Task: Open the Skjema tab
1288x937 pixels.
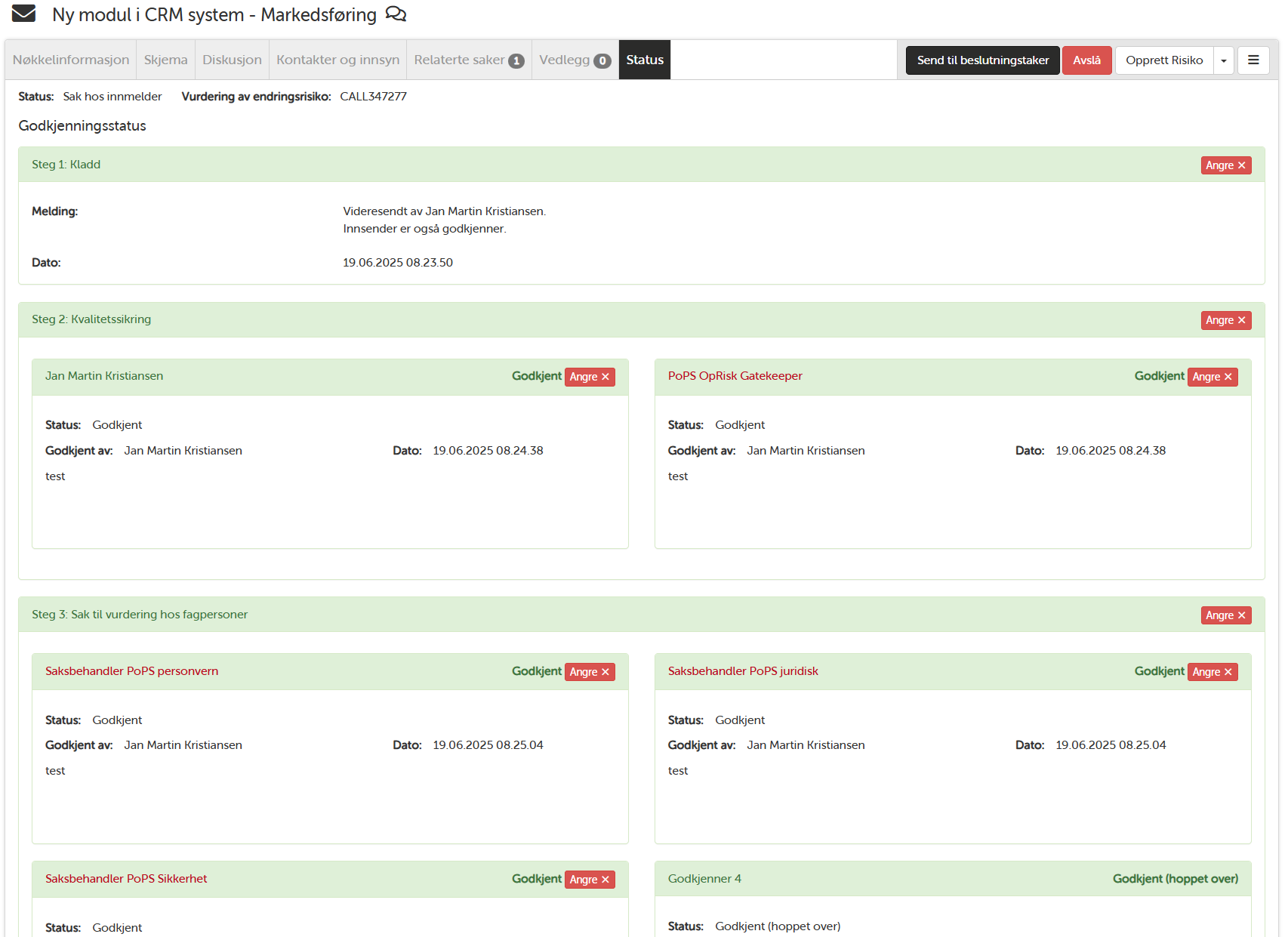Action: click(x=165, y=60)
